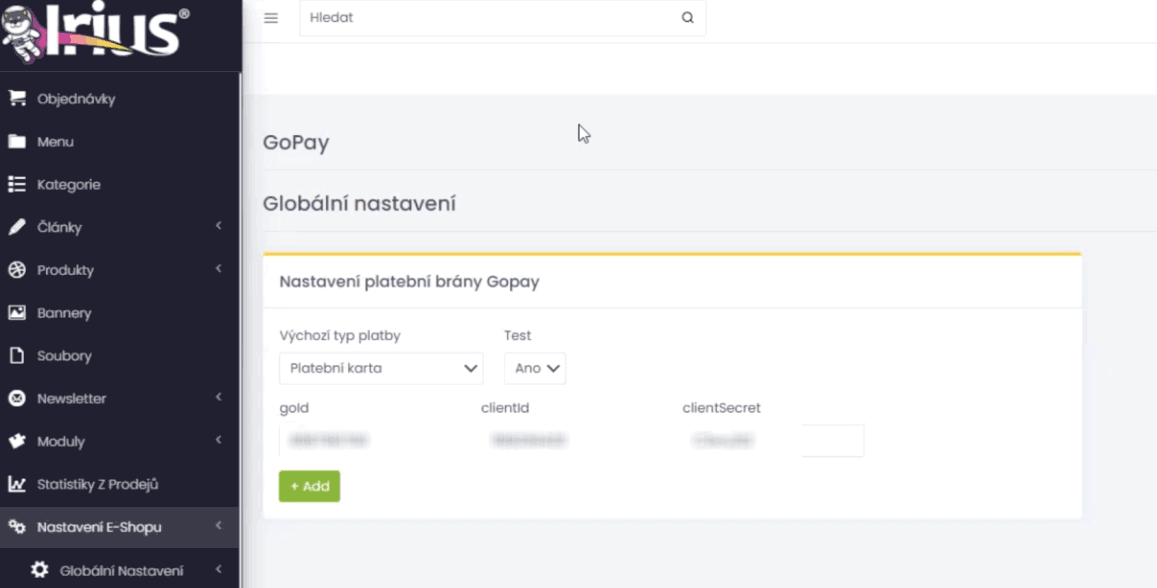
Task: Open the Soubory file icon
Action: 16,356
